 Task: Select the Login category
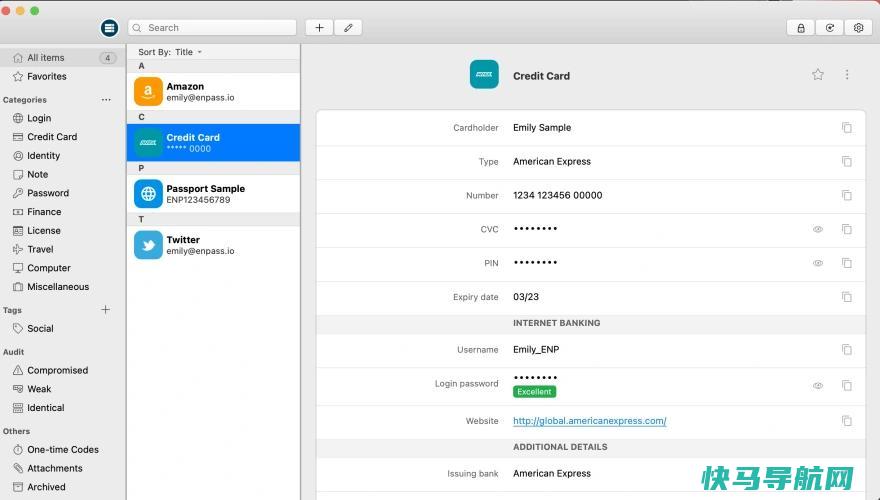click(x=62, y=118)
